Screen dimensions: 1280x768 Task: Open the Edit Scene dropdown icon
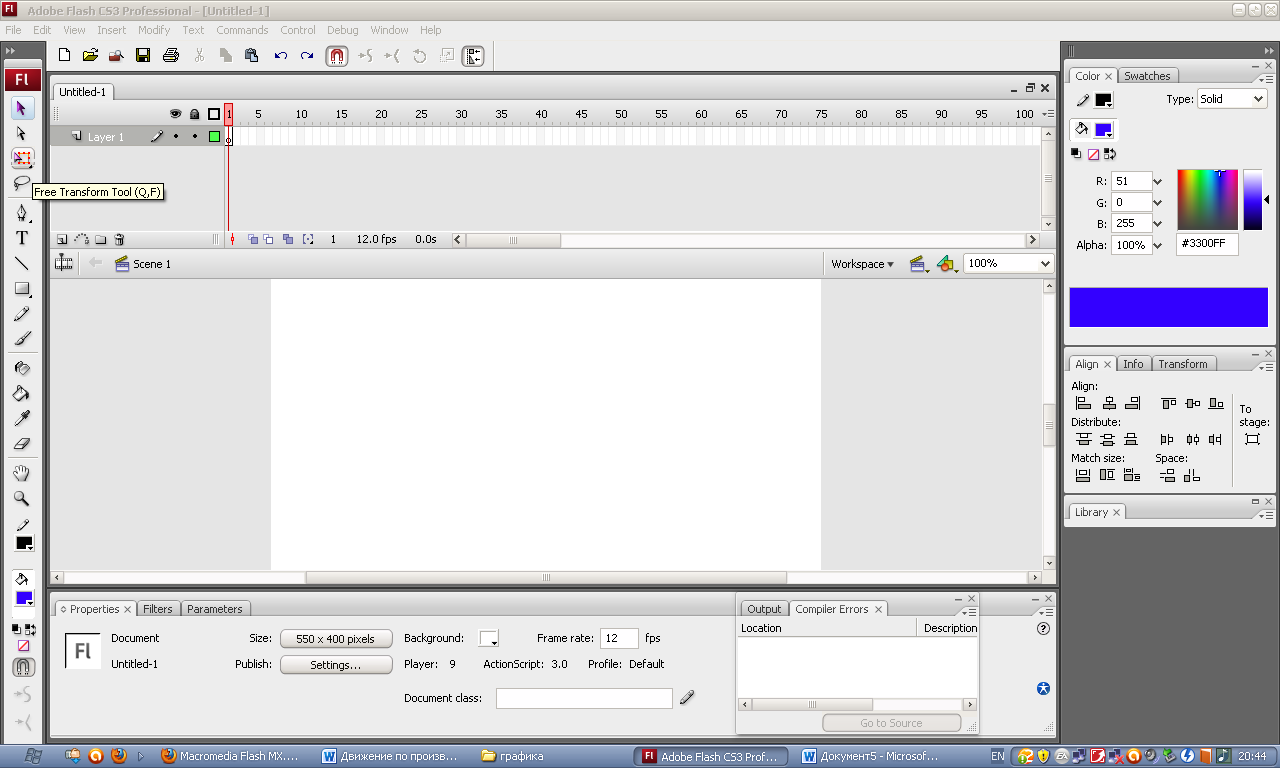(x=919, y=264)
